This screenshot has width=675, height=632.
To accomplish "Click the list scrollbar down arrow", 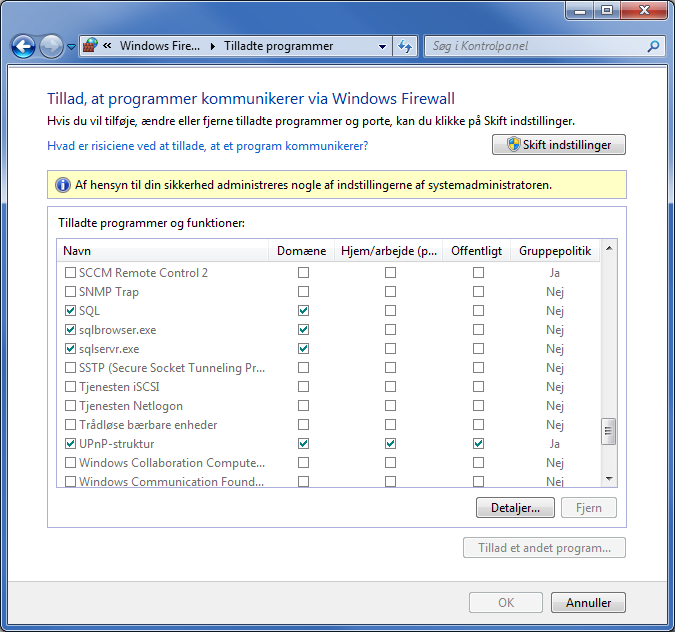I will (609, 479).
